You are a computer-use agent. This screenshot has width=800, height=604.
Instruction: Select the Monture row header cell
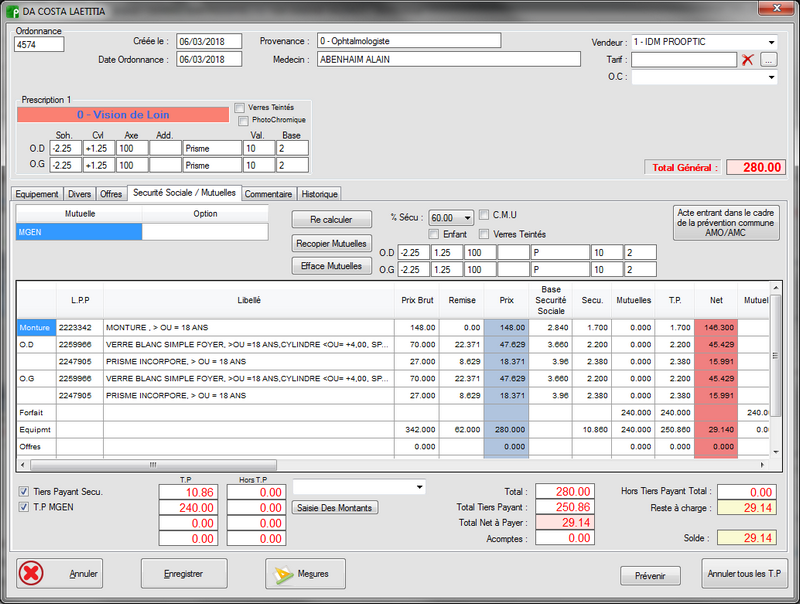pyautogui.click(x=36, y=328)
